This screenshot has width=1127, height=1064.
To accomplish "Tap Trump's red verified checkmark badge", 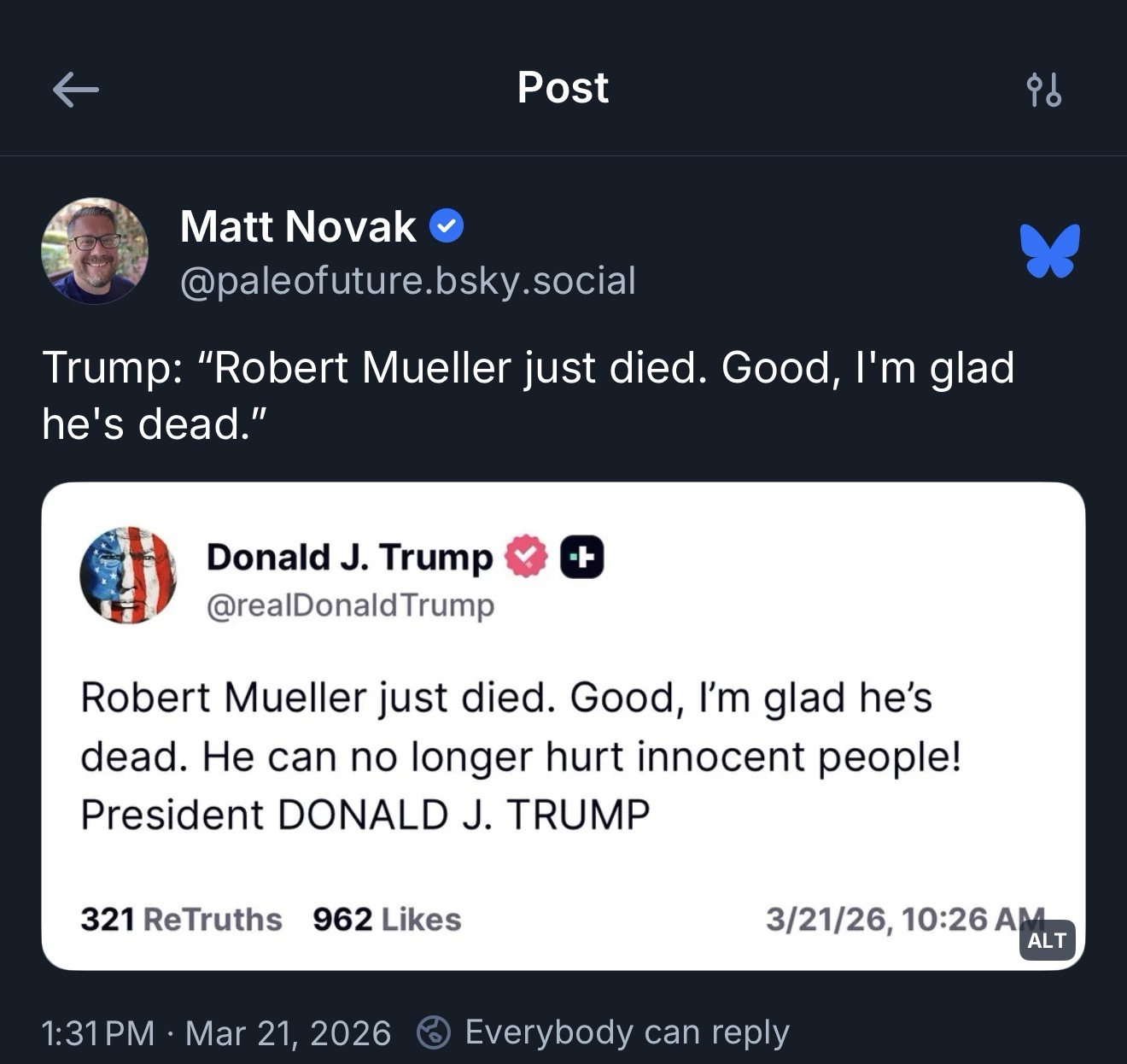I will click(526, 556).
